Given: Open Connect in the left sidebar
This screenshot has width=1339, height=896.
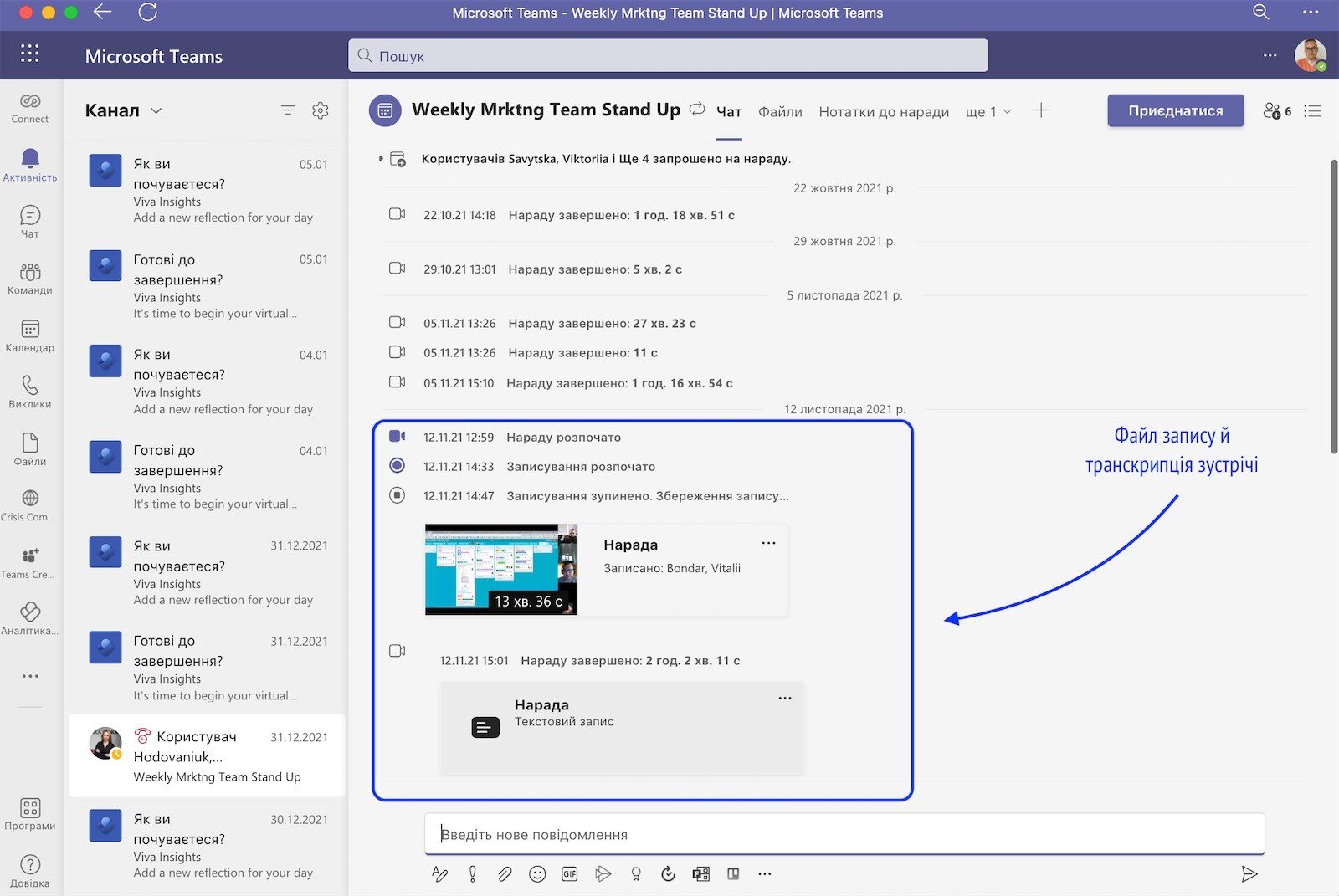Looking at the screenshot, I should [x=30, y=108].
